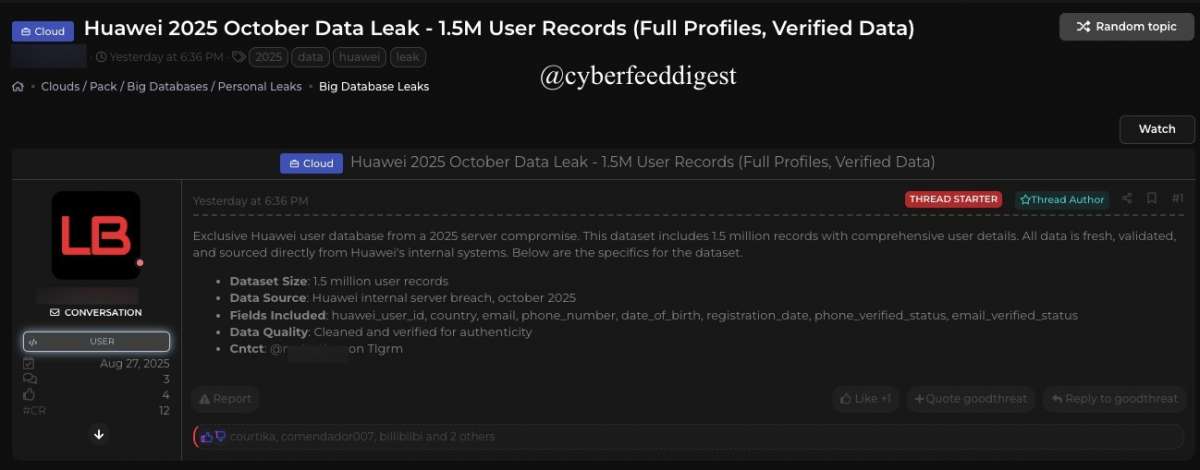This screenshot has width=1200, height=470.
Task: Click the reaction icons beside courtika
Action: (x=213, y=437)
